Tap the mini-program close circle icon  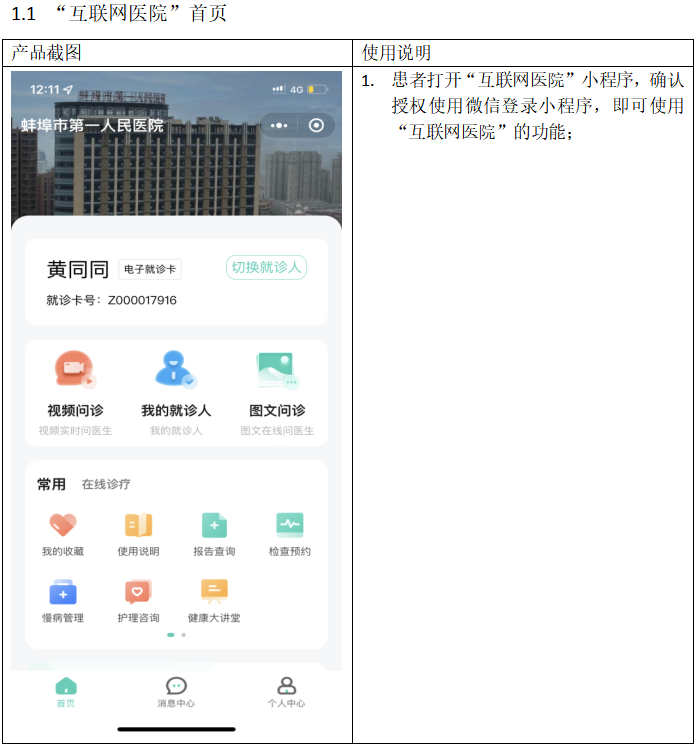point(316,126)
